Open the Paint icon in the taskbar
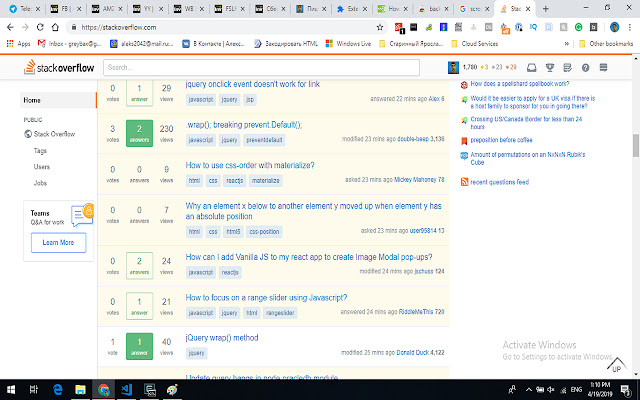Screen dimensions: 640x400 click(x=172, y=390)
